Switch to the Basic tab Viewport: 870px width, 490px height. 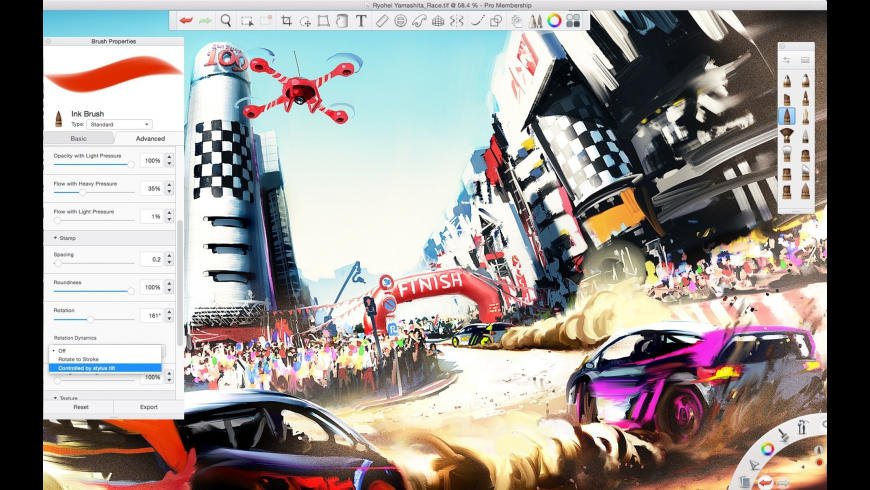point(78,138)
